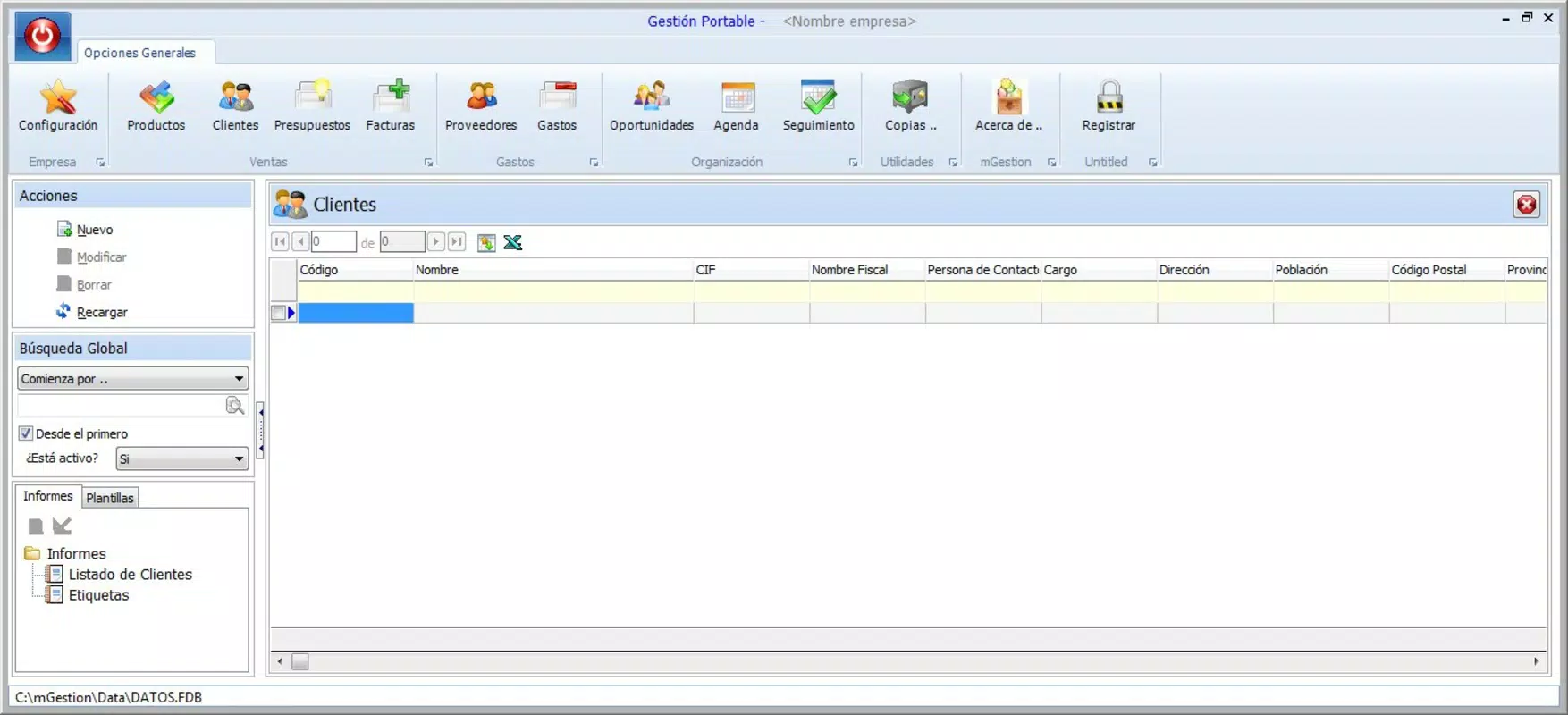Screen dimensions: 1568x715
Task: Sort by the Código column header
Action: (356, 270)
